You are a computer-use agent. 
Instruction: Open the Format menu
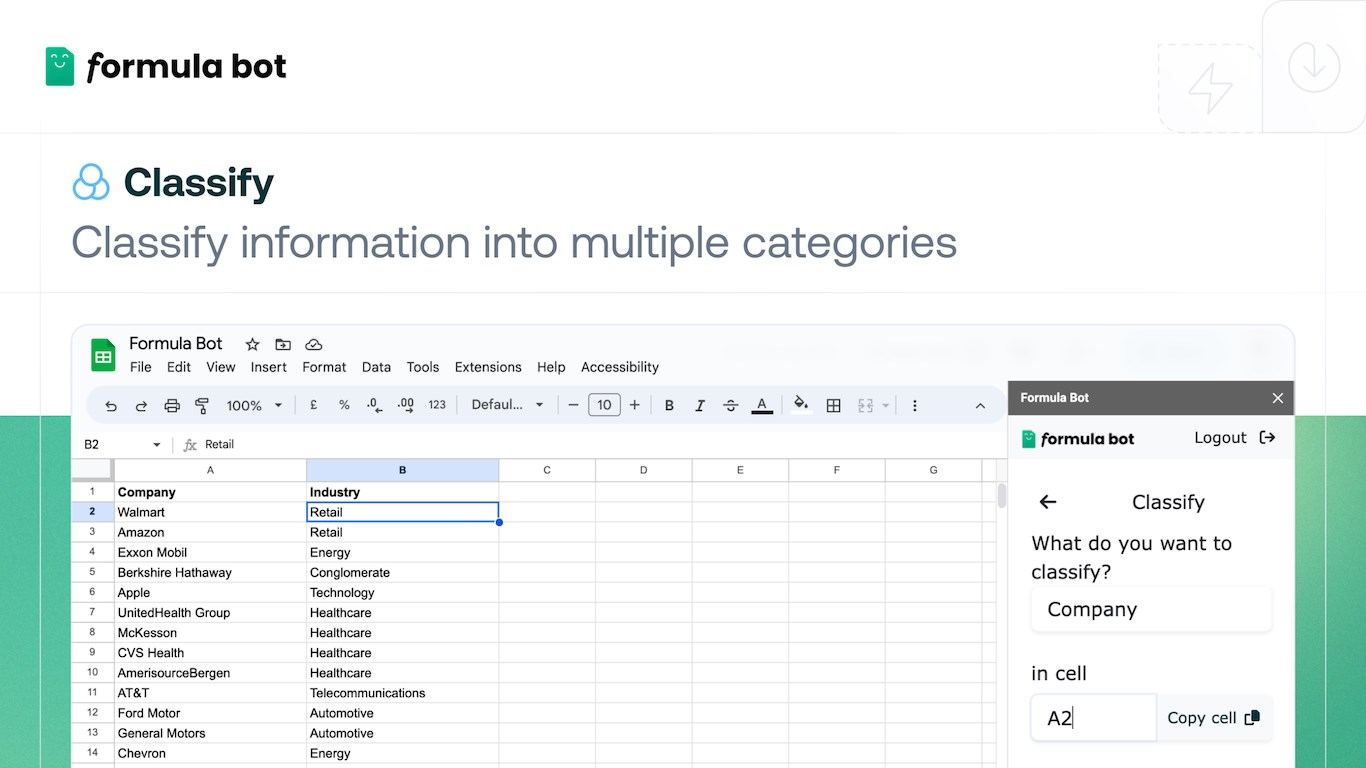(x=324, y=367)
